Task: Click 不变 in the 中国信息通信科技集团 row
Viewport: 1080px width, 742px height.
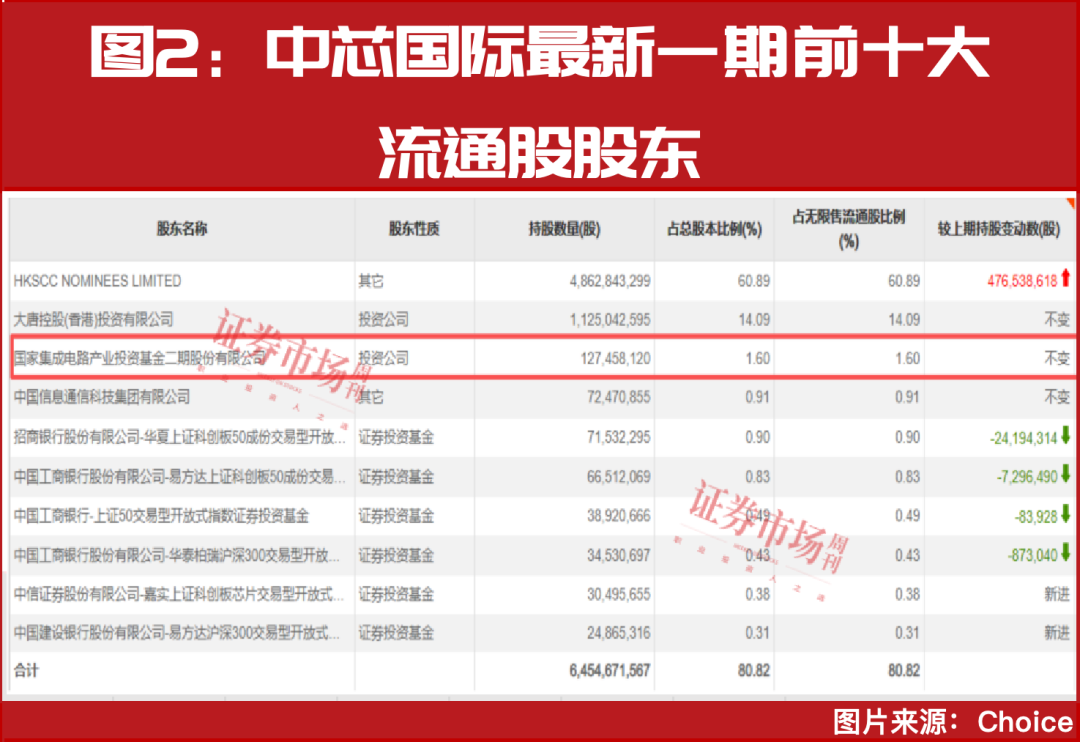Action: (x=1057, y=397)
